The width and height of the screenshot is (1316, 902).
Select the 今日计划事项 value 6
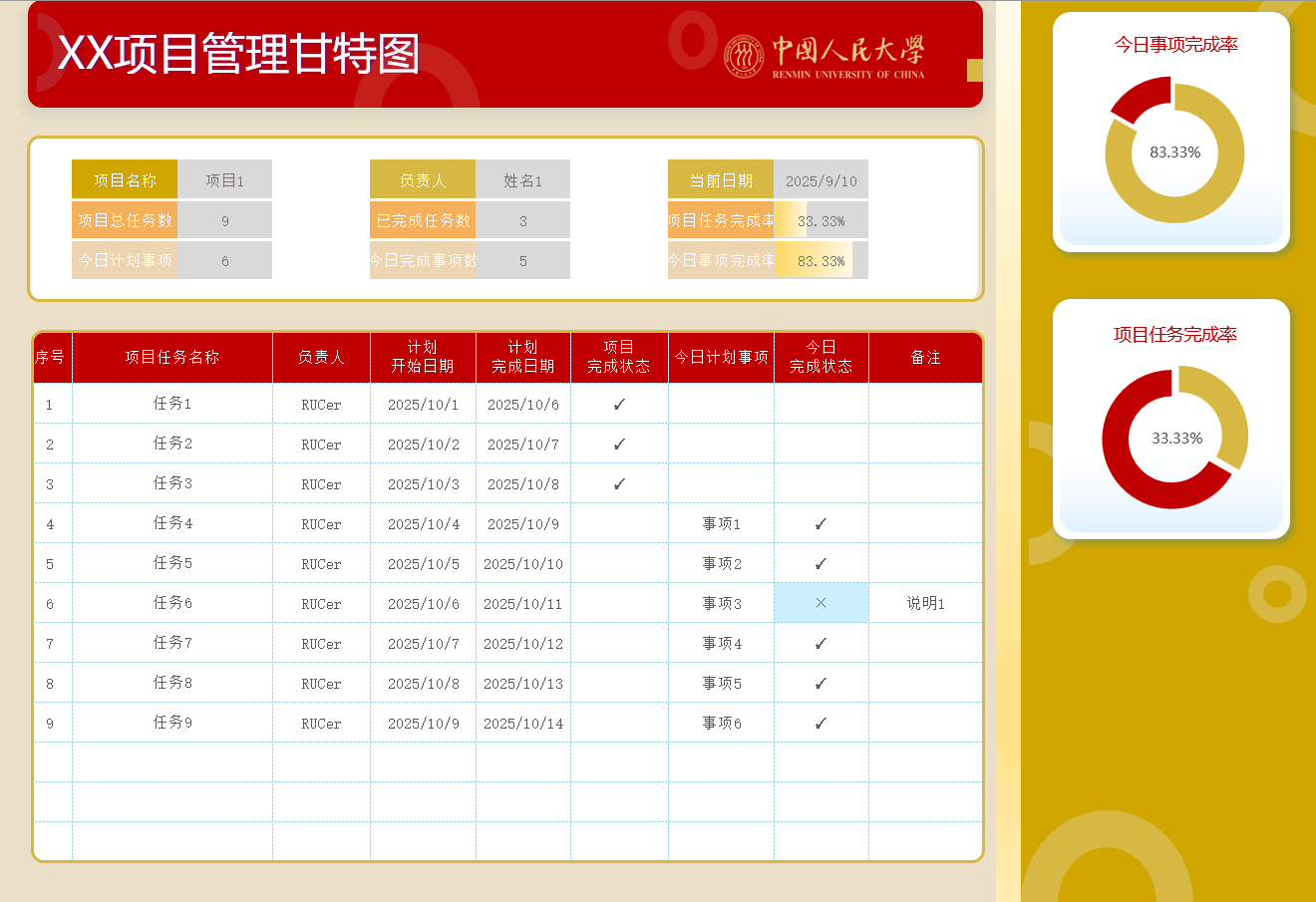pyautogui.click(x=224, y=260)
